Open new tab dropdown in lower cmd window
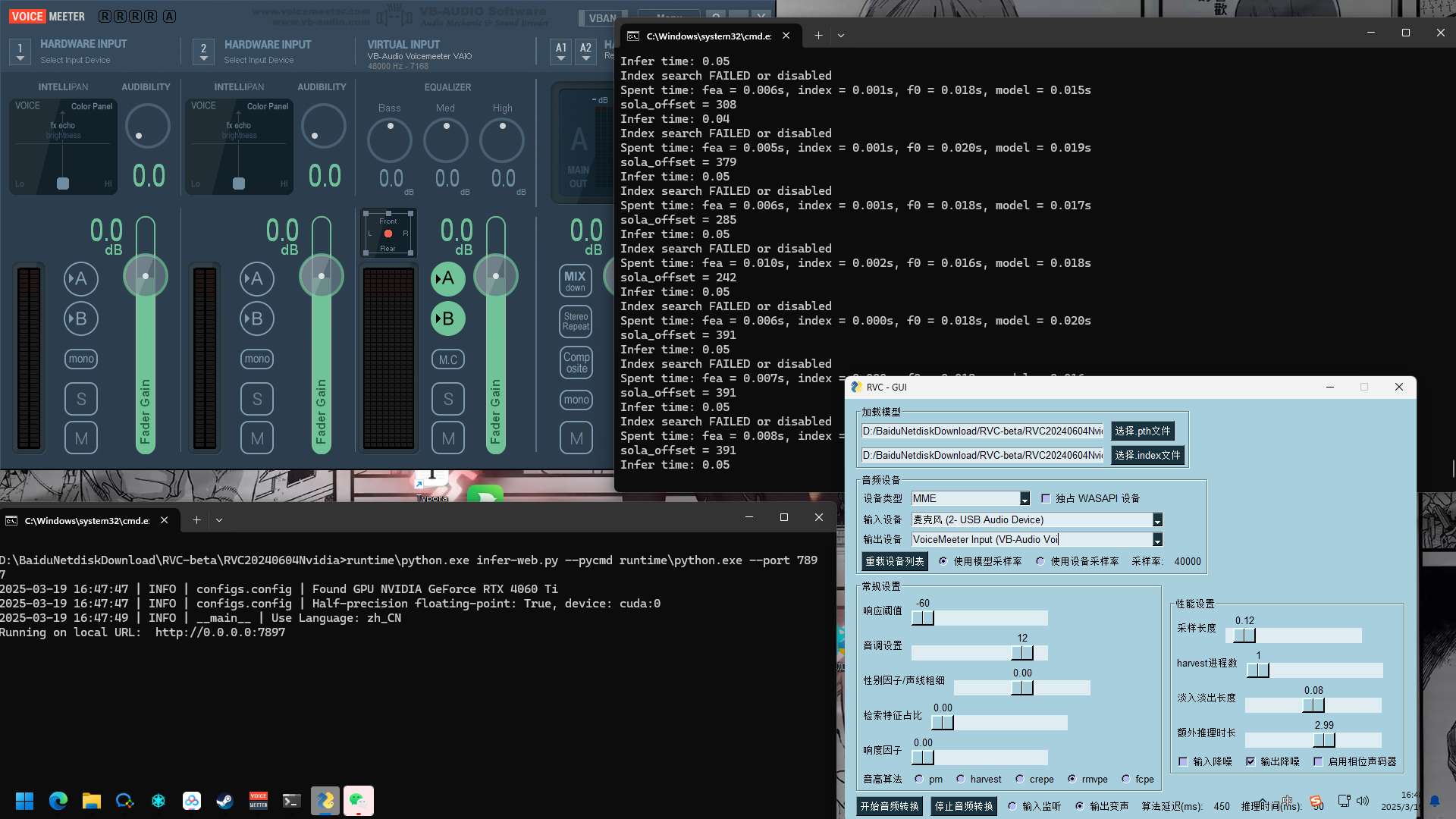The width and height of the screenshot is (1456, 819). coord(219,520)
